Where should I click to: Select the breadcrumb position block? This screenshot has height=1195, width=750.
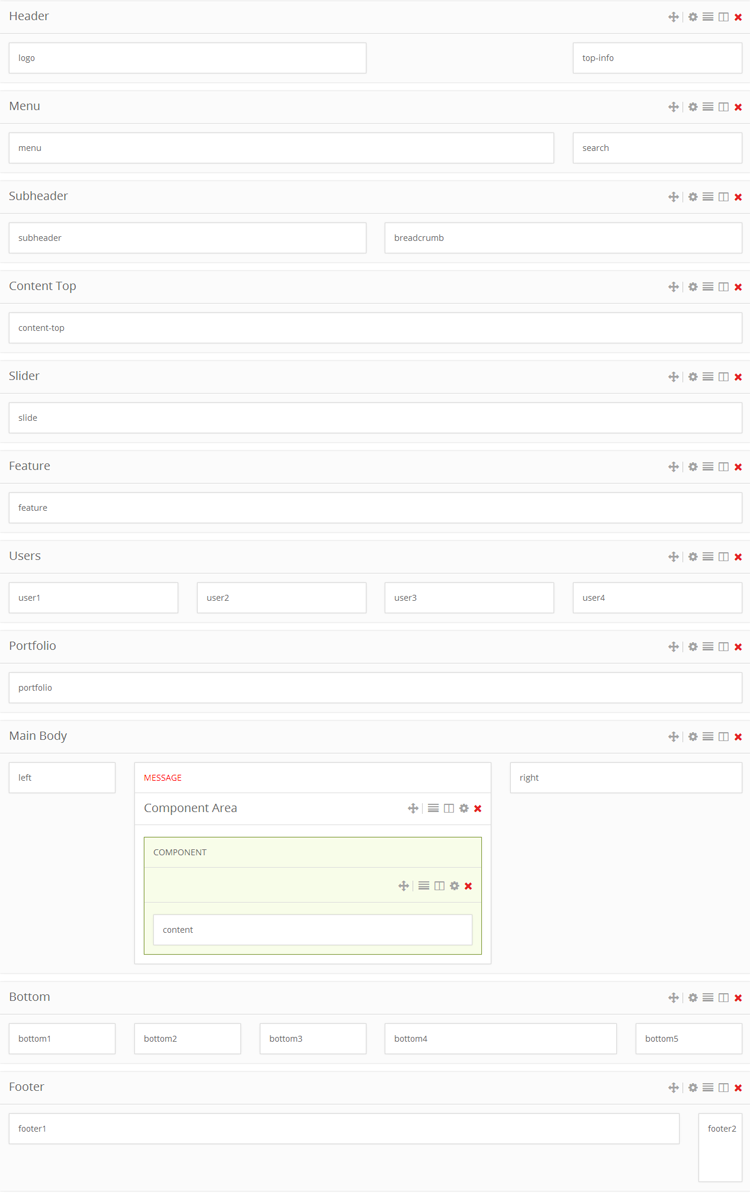pos(563,238)
